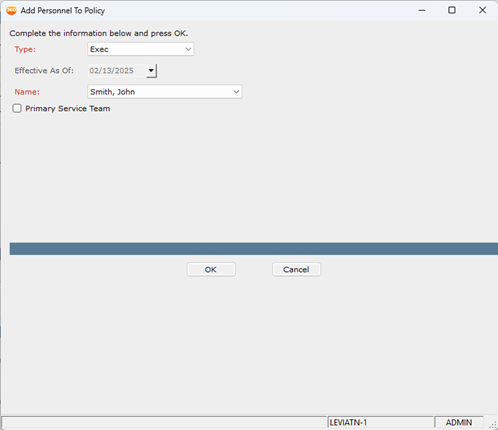Click the Smith, John text in Name field

click(x=112, y=92)
